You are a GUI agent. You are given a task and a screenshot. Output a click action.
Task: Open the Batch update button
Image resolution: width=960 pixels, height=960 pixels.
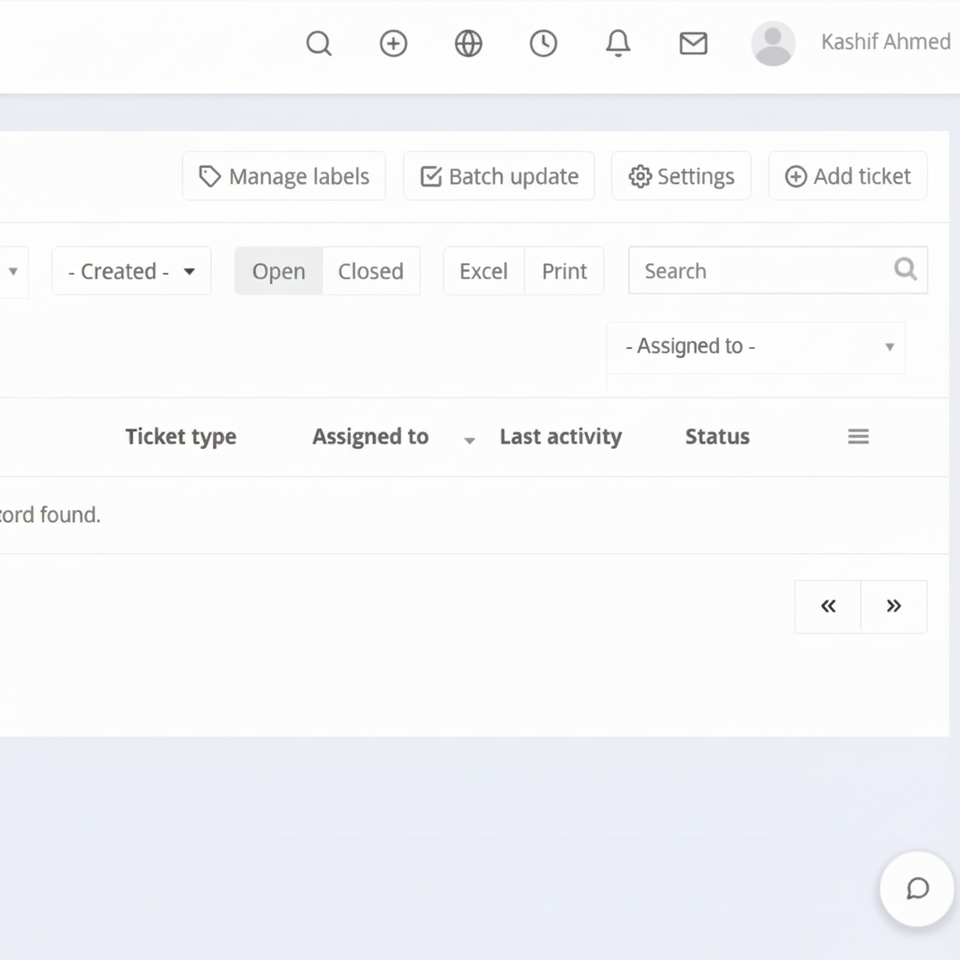[498, 177]
